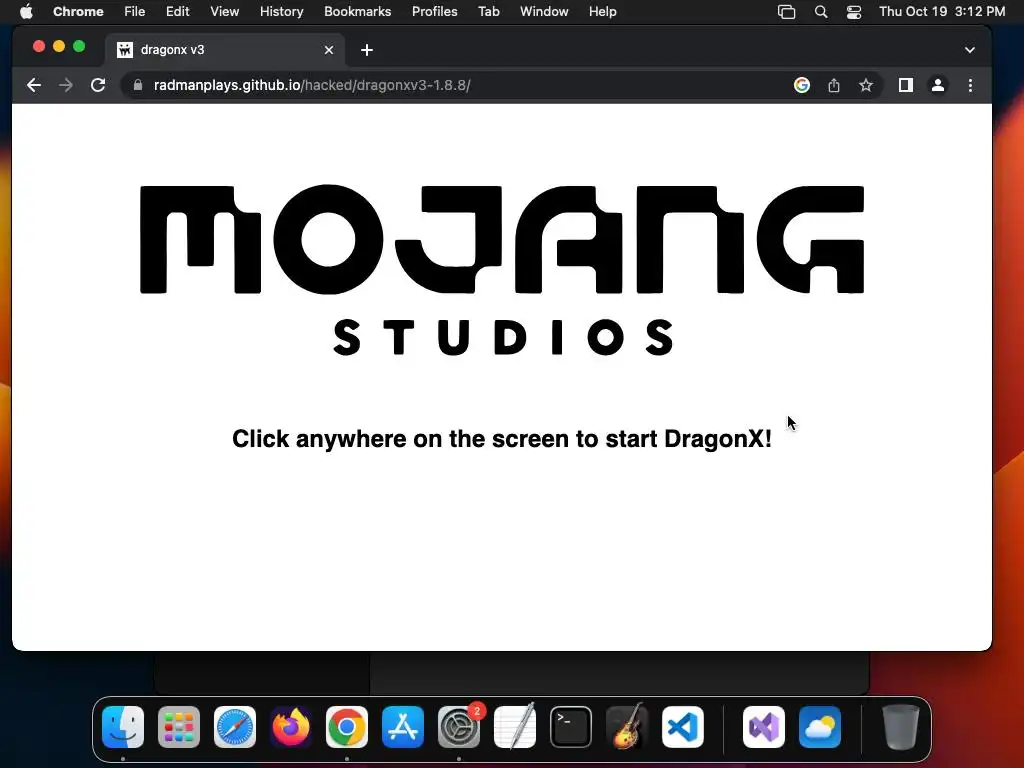Select the dragonx v3 tab

(225, 50)
